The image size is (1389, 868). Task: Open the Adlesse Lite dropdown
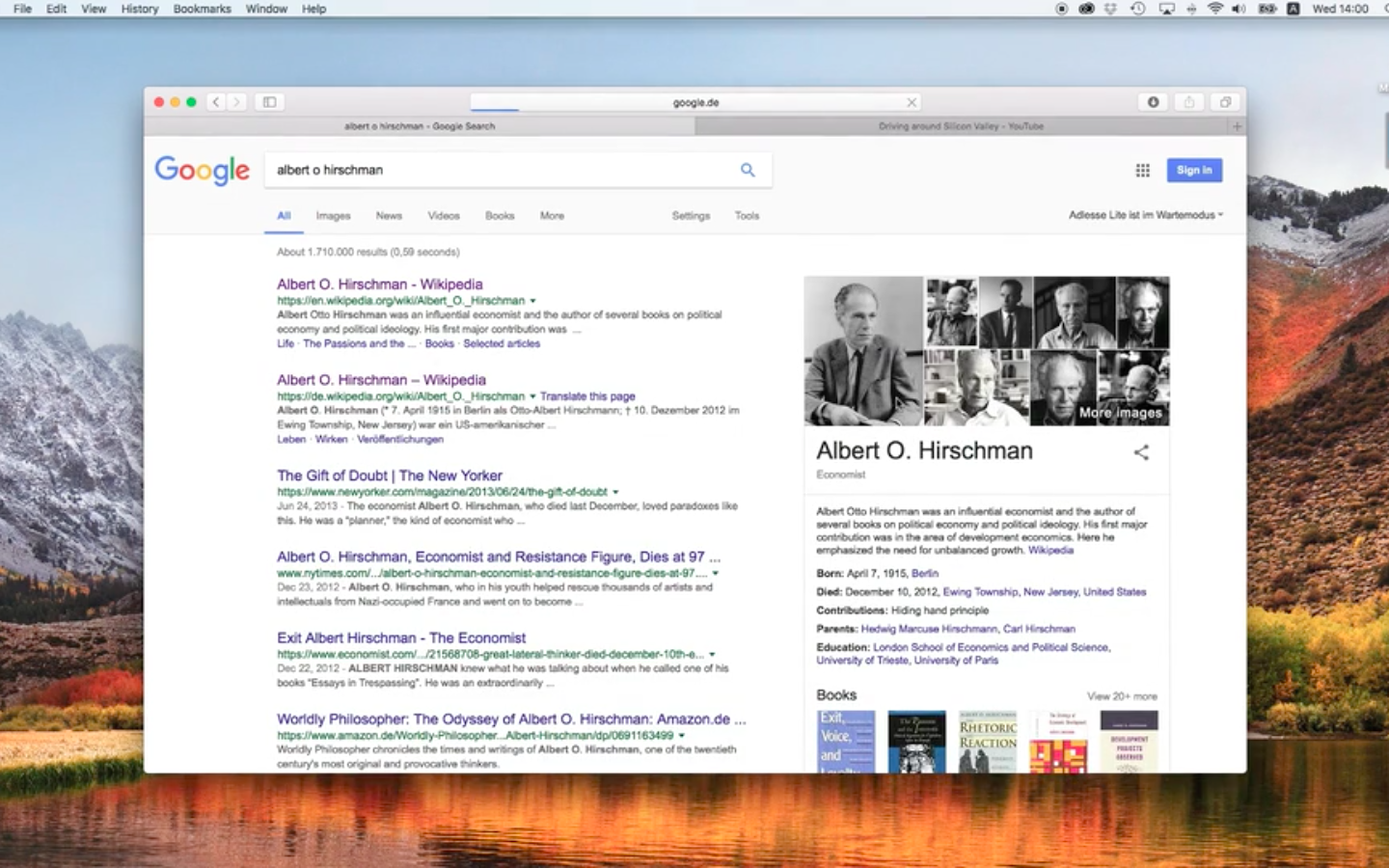1145,215
